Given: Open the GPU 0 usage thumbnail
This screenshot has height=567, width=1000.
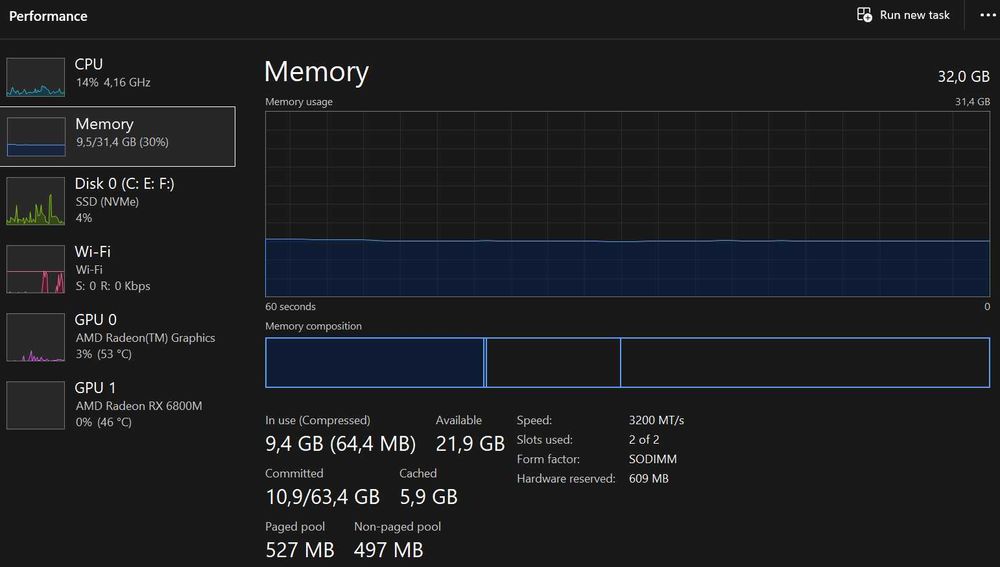Looking at the screenshot, I should click(36, 337).
